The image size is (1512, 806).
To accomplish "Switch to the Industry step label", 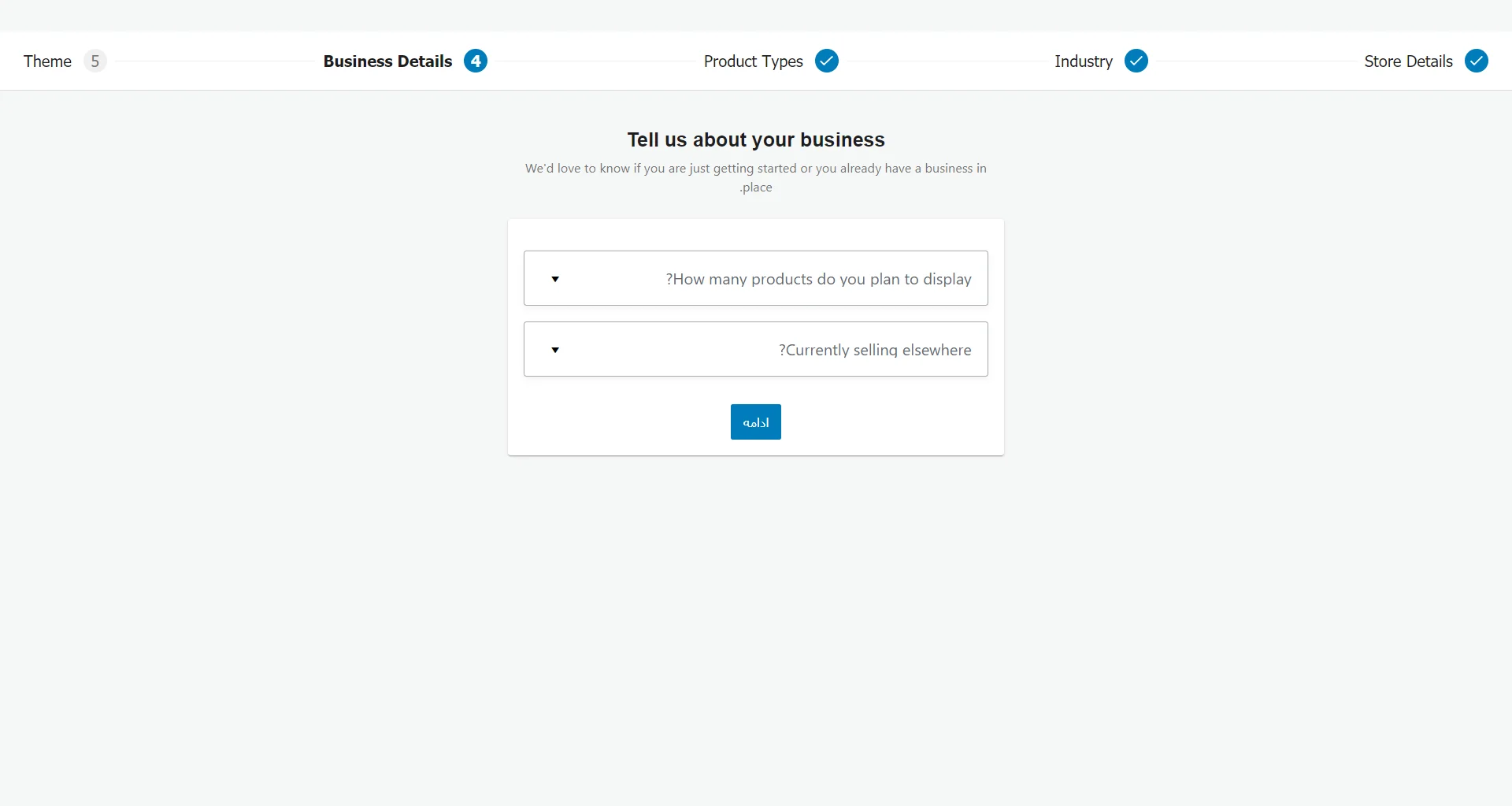I will [x=1083, y=61].
